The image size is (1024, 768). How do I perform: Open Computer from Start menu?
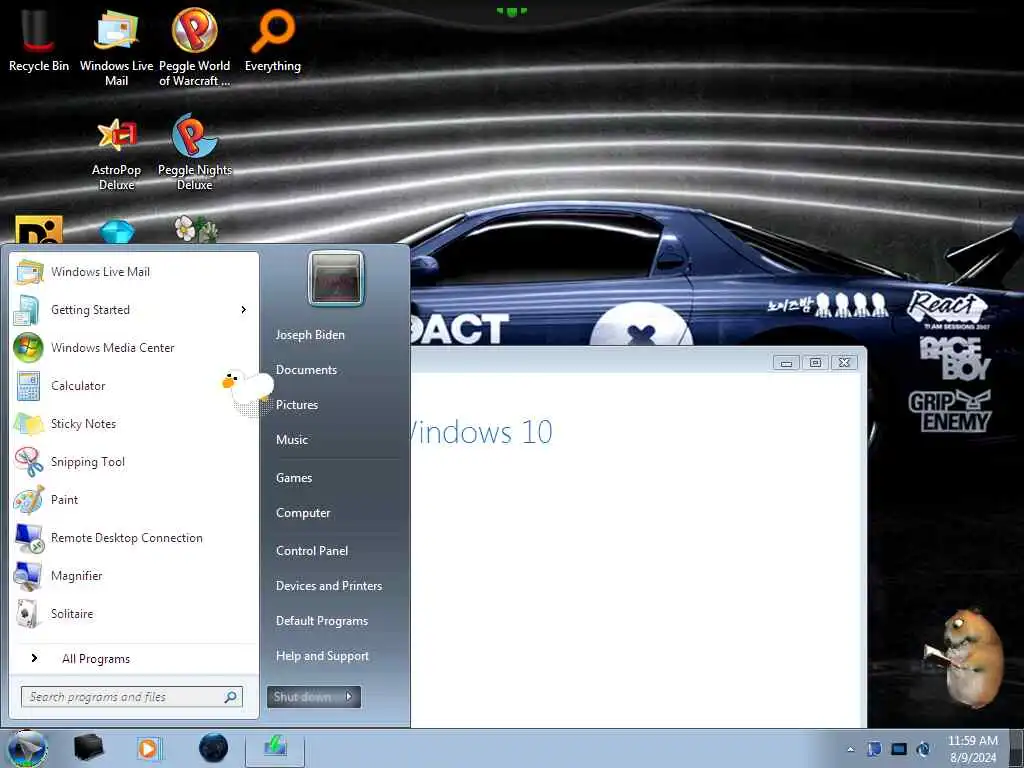click(303, 513)
